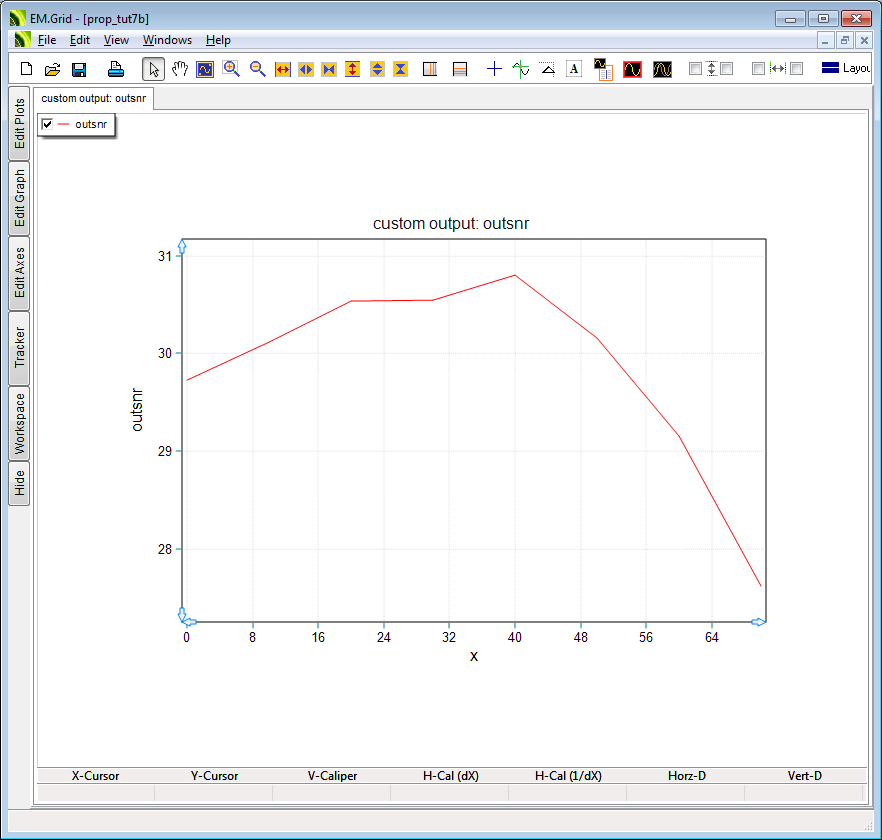Screen dimensions: 882x840
Task: Toggle the outsnr plot visibility checkbox
Action: [x=47, y=124]
